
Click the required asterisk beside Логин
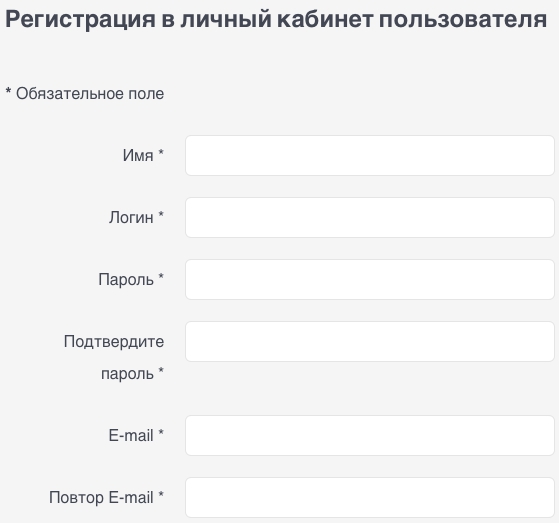(x=161, y=214)
